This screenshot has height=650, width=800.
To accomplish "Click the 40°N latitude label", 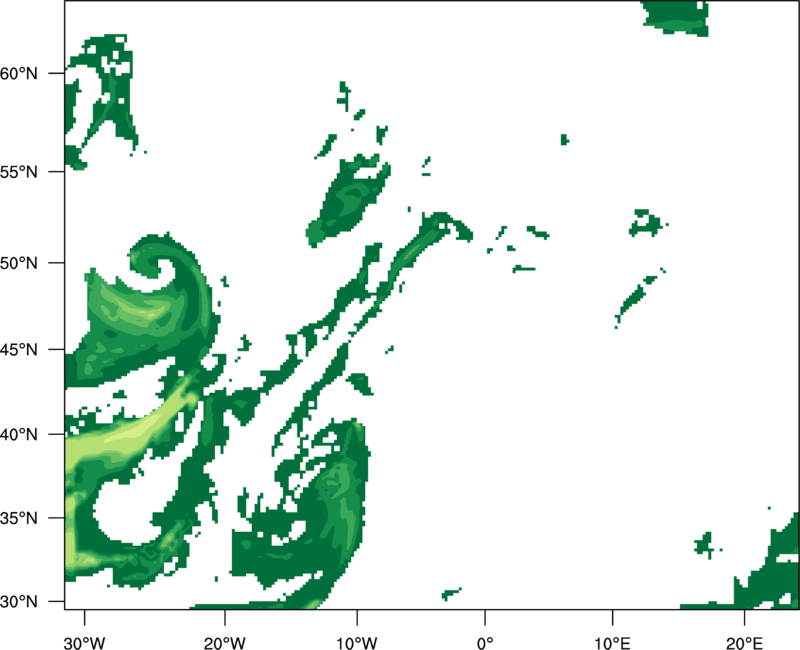I will coord(19,435).
